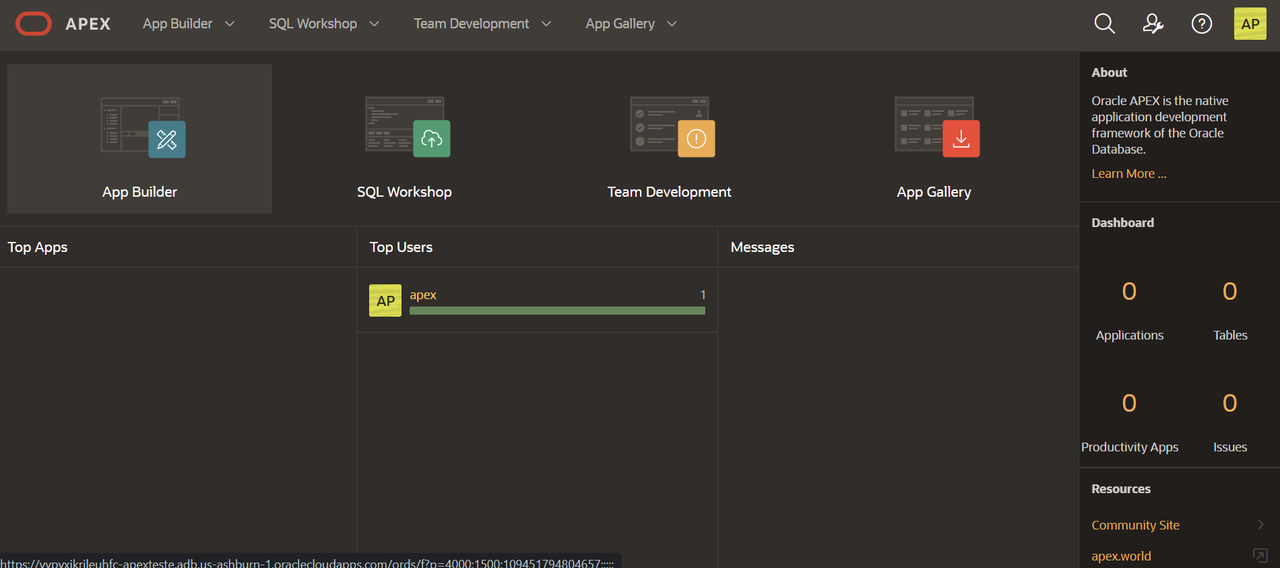Expand the SQL Workshop dropdown arrow

tap(374, 24)
